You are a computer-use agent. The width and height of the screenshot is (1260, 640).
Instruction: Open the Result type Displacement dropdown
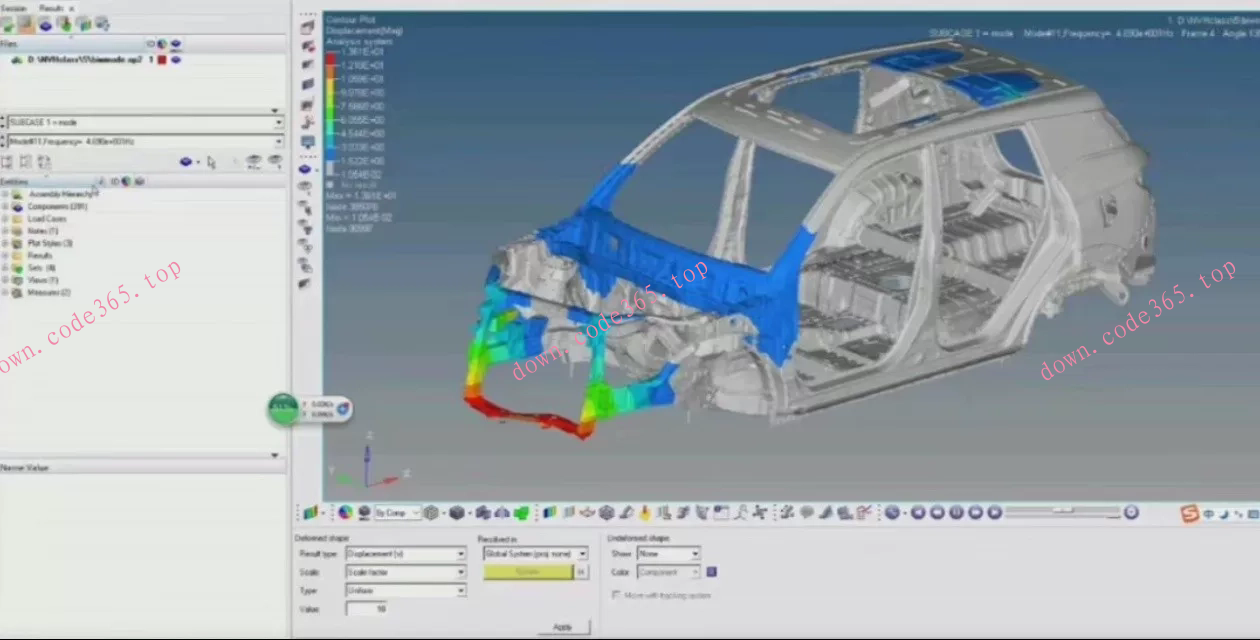pyautogui.click(x=460, y=553)
